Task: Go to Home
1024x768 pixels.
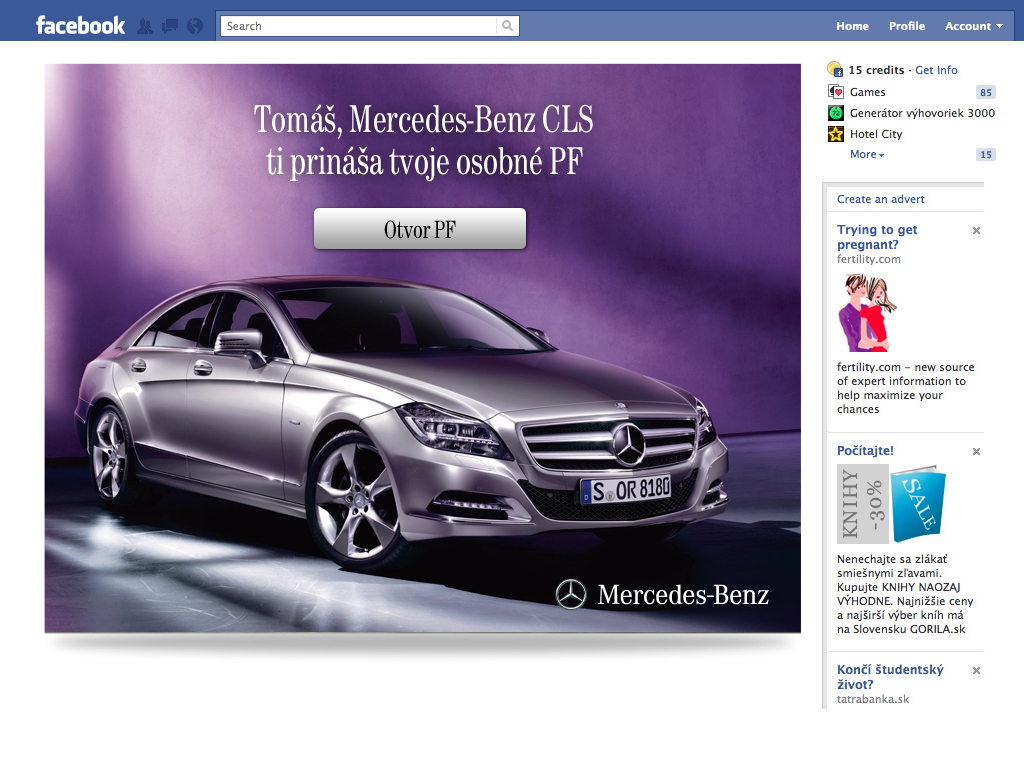Action: click(852, 26)
